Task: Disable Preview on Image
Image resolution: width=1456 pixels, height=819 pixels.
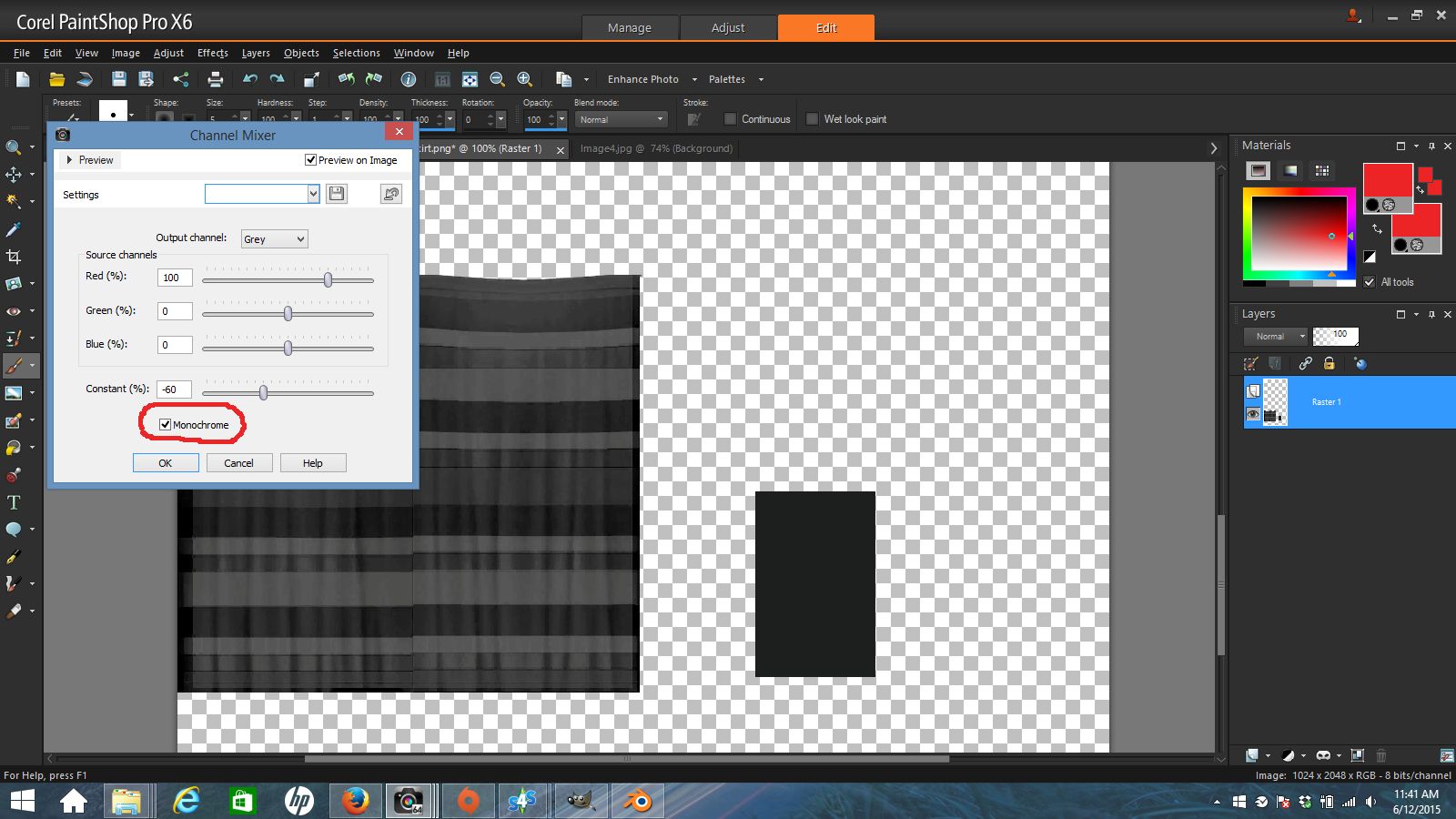Action: (x=311, y=160)
